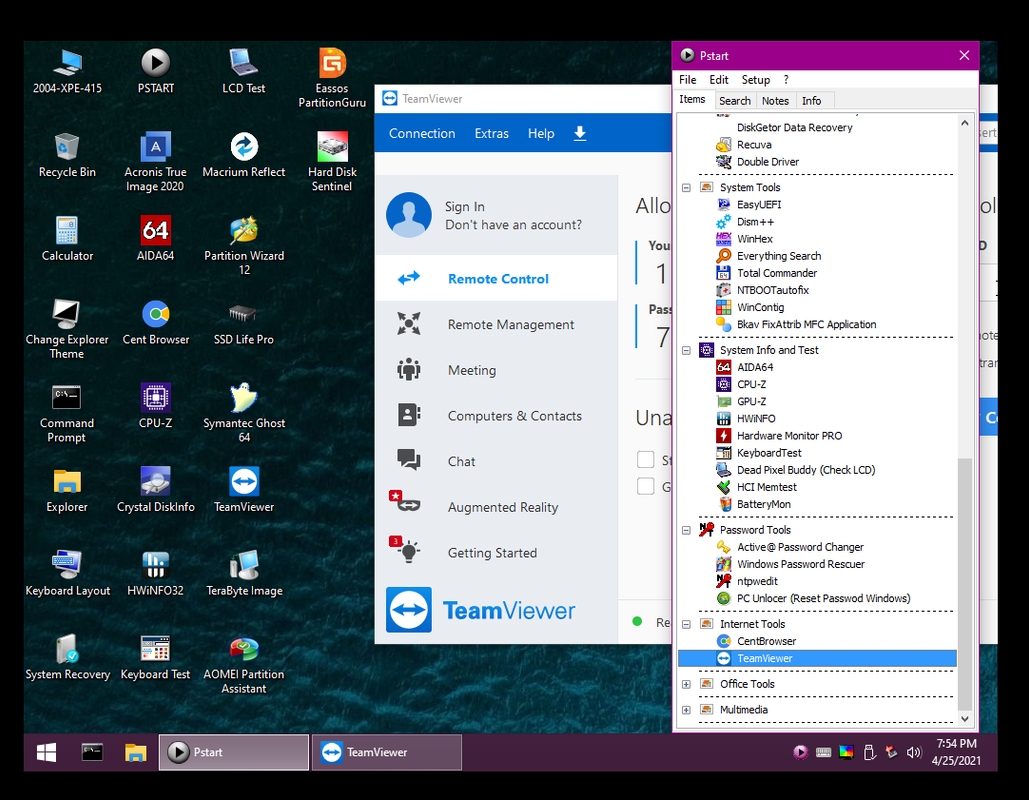The height and width of the screenshot is (800, 1029).
Task: Open Chat in TeamViewer sidebar
Action: point(497,461)
